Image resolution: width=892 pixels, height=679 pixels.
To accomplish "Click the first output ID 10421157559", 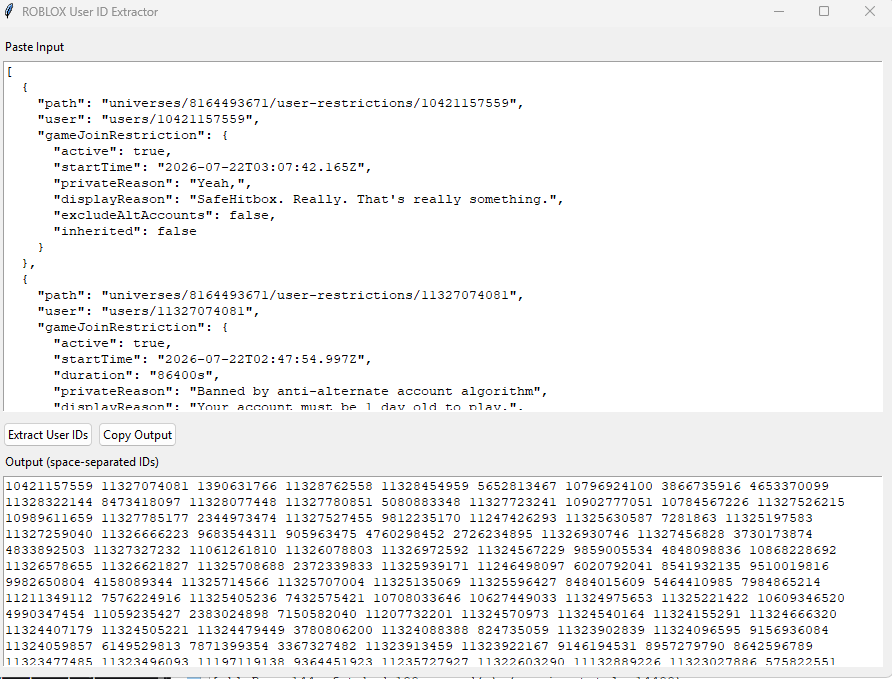I will pos(49,486).
